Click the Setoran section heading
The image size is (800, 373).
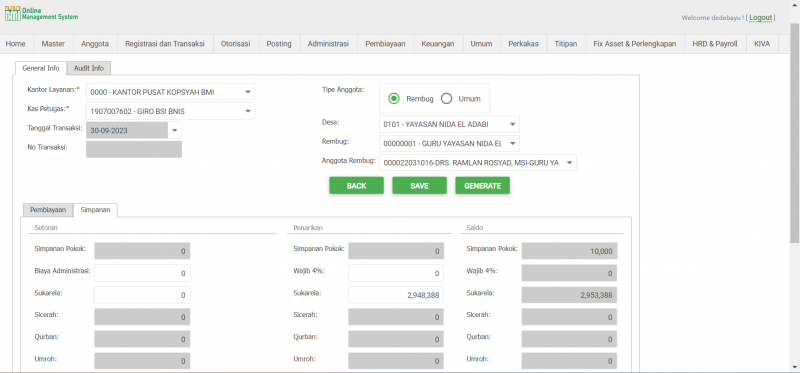click(x=45, y=228)
